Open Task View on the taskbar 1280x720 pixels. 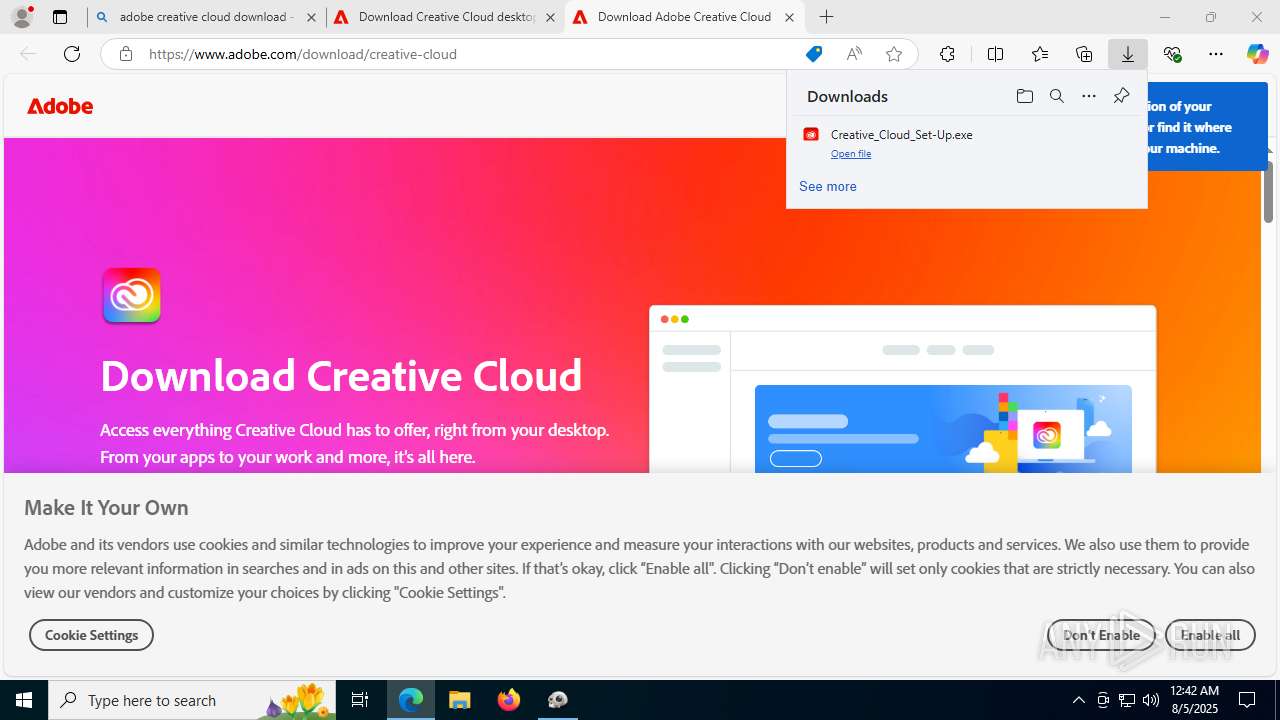pos(360,700)
